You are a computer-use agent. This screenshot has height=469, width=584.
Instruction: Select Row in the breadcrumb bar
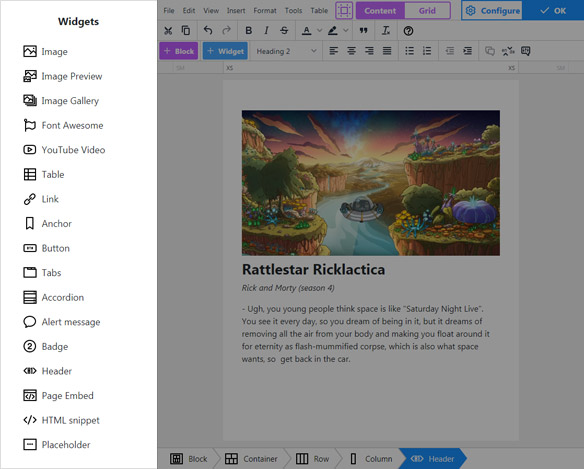click(313, 459)
